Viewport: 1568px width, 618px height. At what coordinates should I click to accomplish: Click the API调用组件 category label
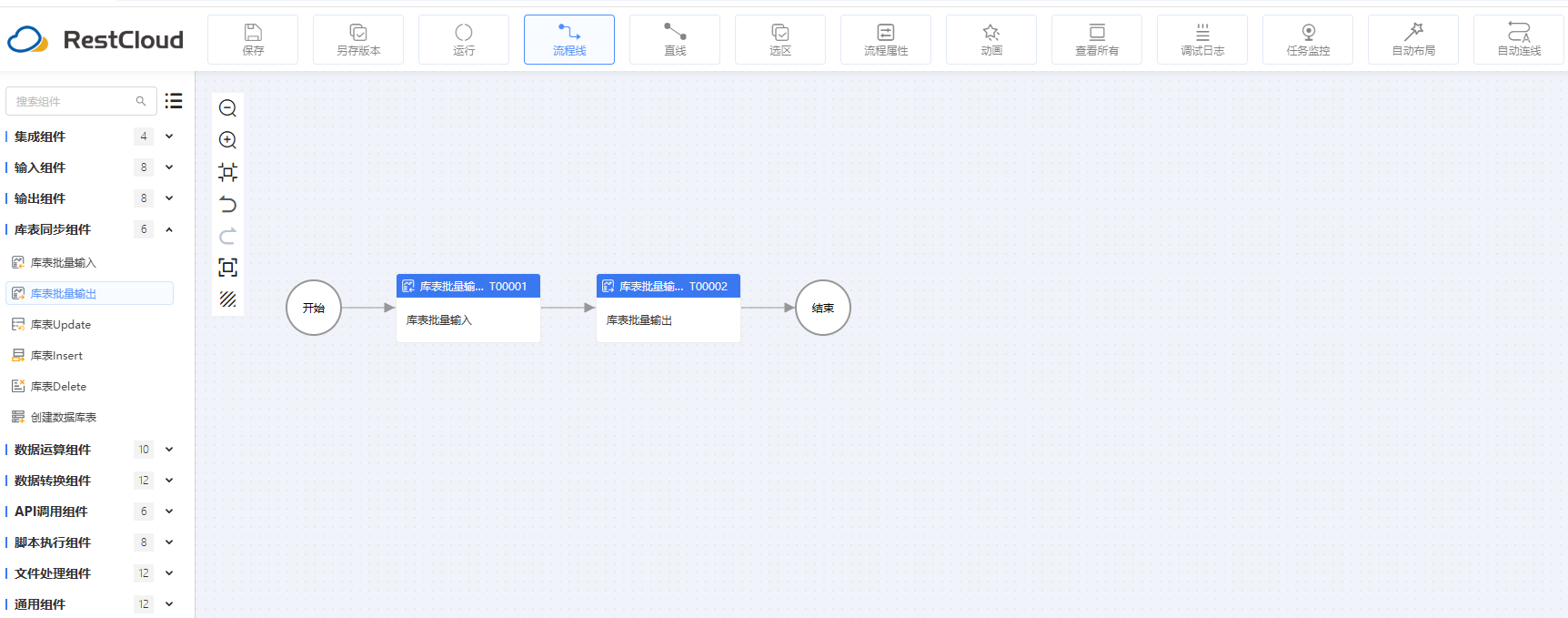click(x=51, y=512)
